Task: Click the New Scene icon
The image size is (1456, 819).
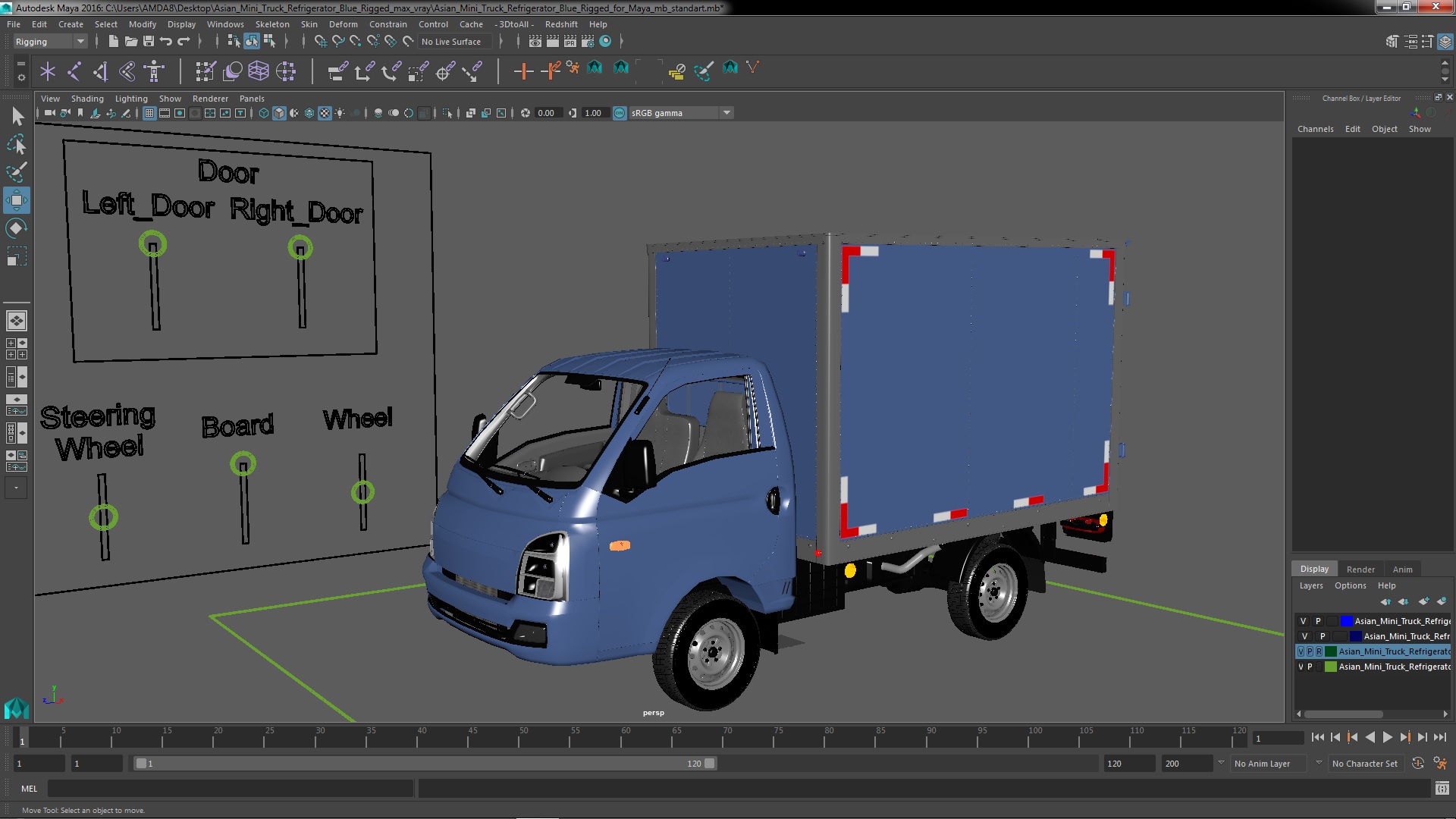Action: [113, 41]
